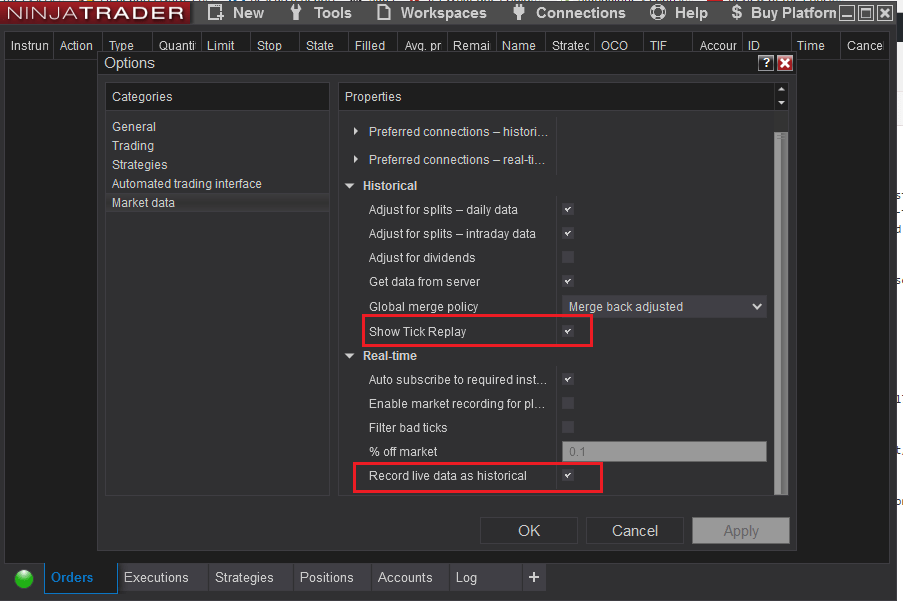Click Properties panel up arrow
The height and width of the screenshot is (601, 903).
[781, 89]
